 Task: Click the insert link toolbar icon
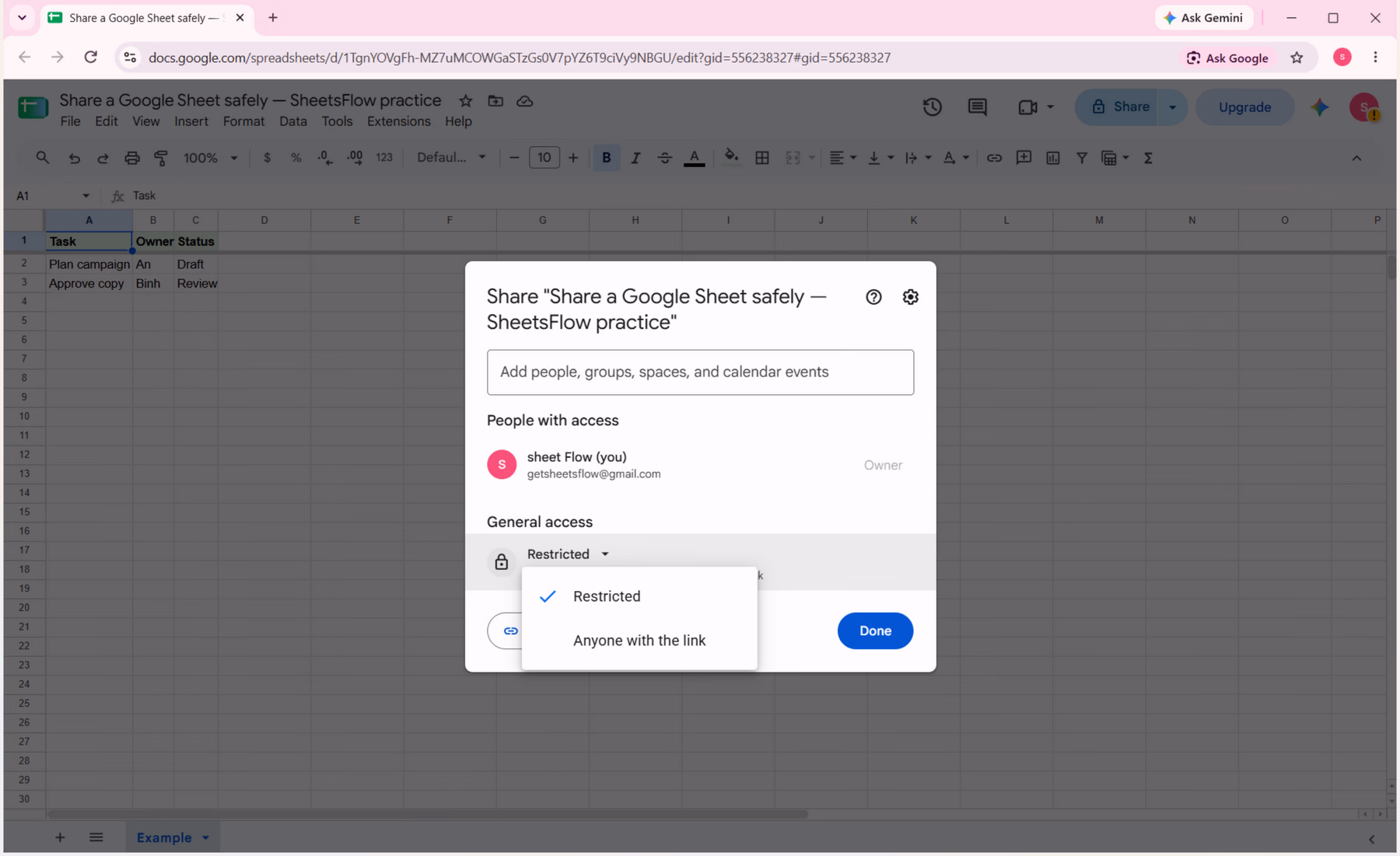click(994, 158)
